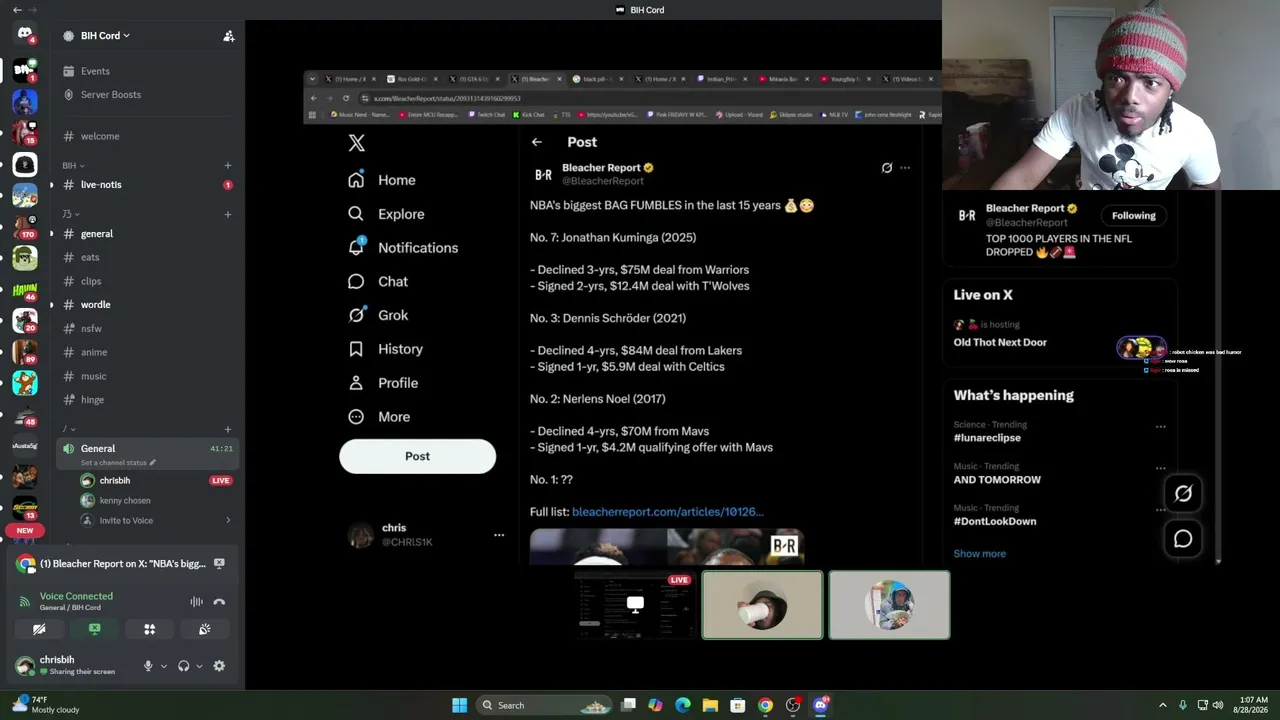Image resolution: width=1280 pixels, height=720 pixels.
Task: Open the anime channel
Action: [x=146, y=352]
